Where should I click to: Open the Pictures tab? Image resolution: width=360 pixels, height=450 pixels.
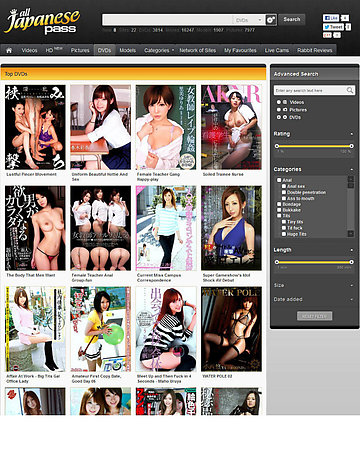[x=80, y=50]
